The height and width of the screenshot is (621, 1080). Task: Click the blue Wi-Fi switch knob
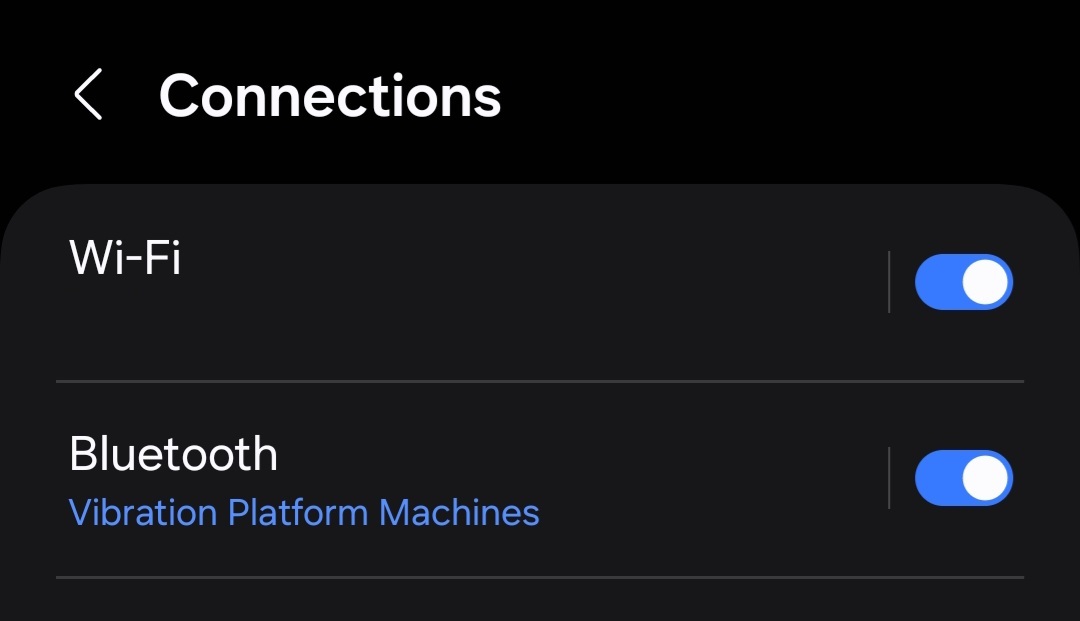985,282
